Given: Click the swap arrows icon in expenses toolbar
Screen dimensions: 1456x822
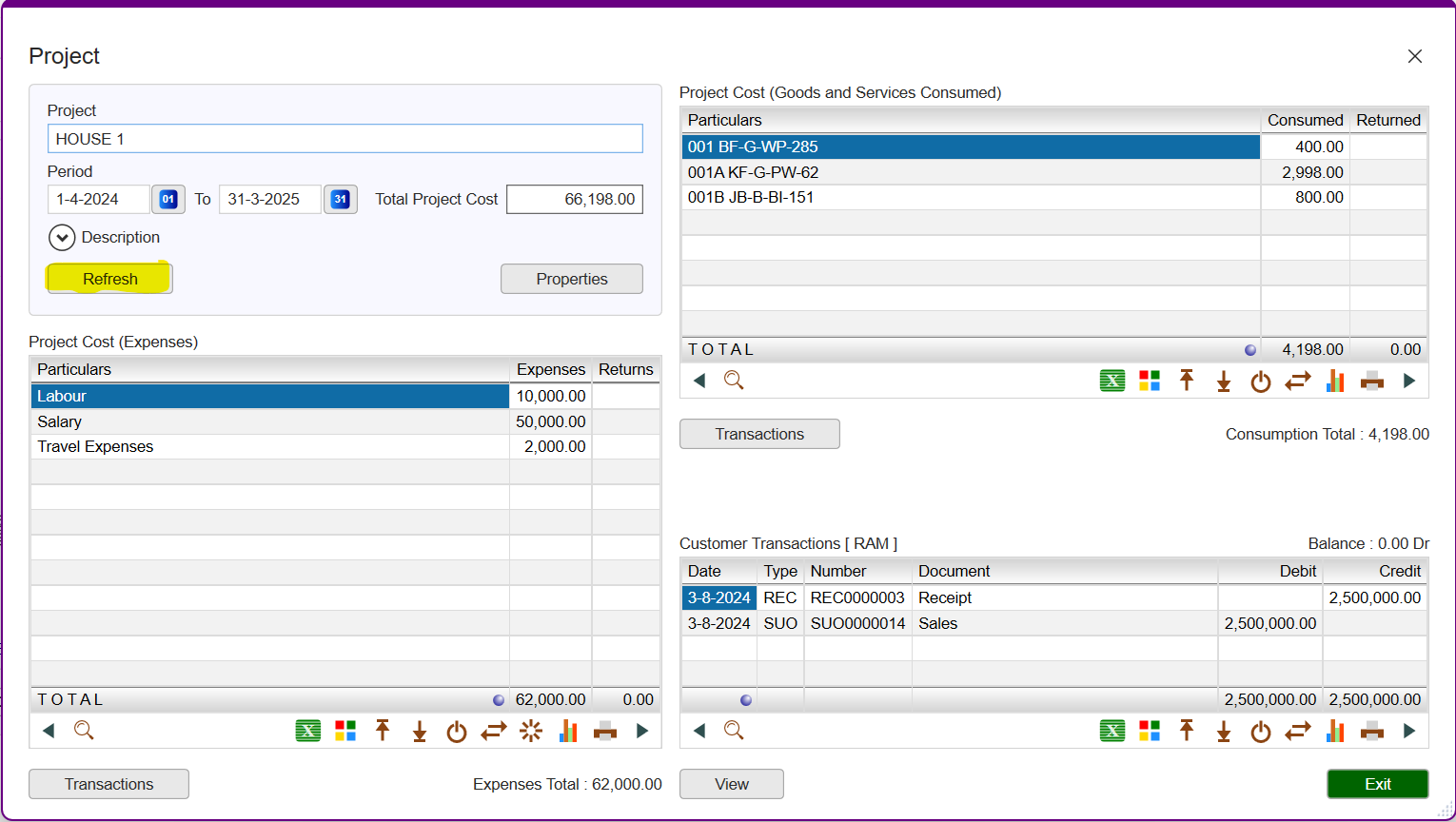Looking at the screenshot, I should [494, 731].
